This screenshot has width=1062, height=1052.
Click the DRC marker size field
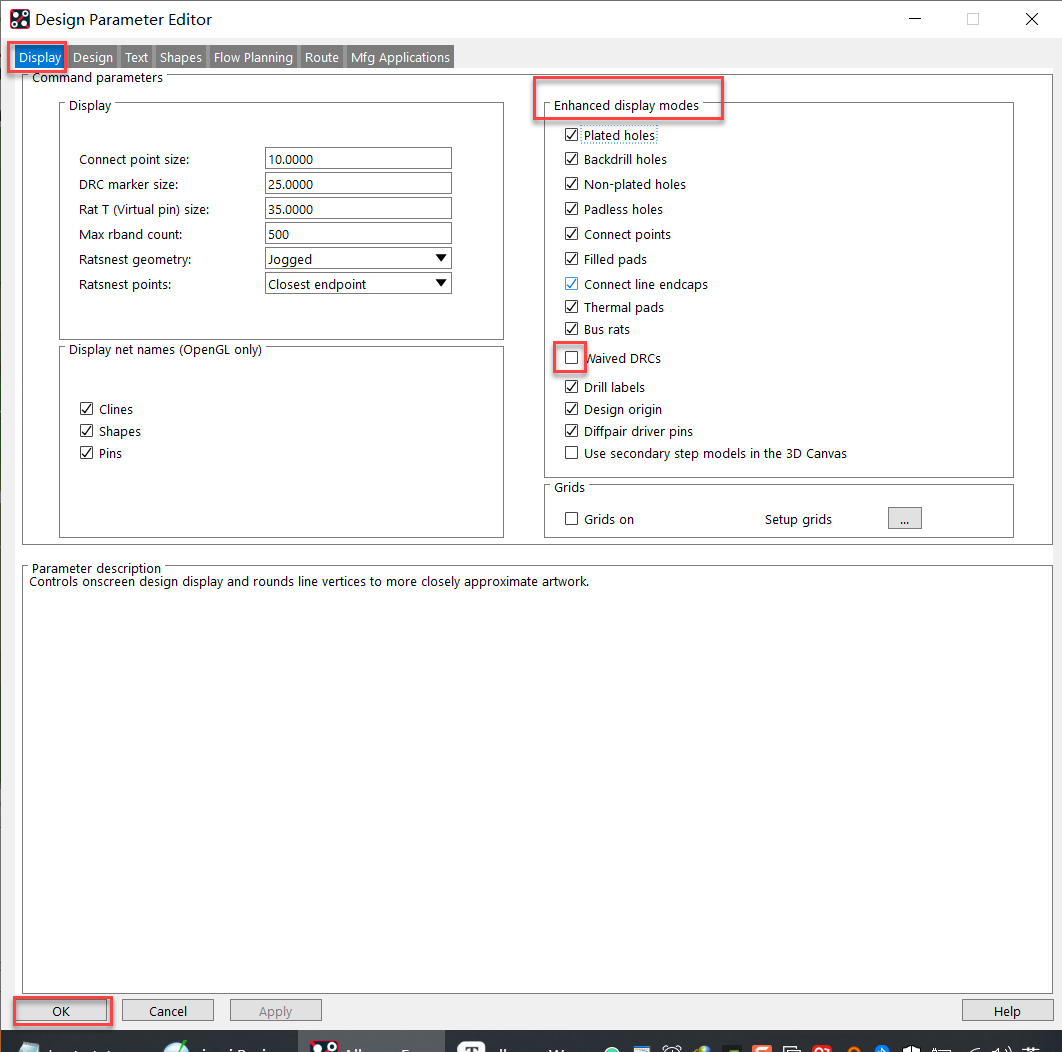(358, 184)
